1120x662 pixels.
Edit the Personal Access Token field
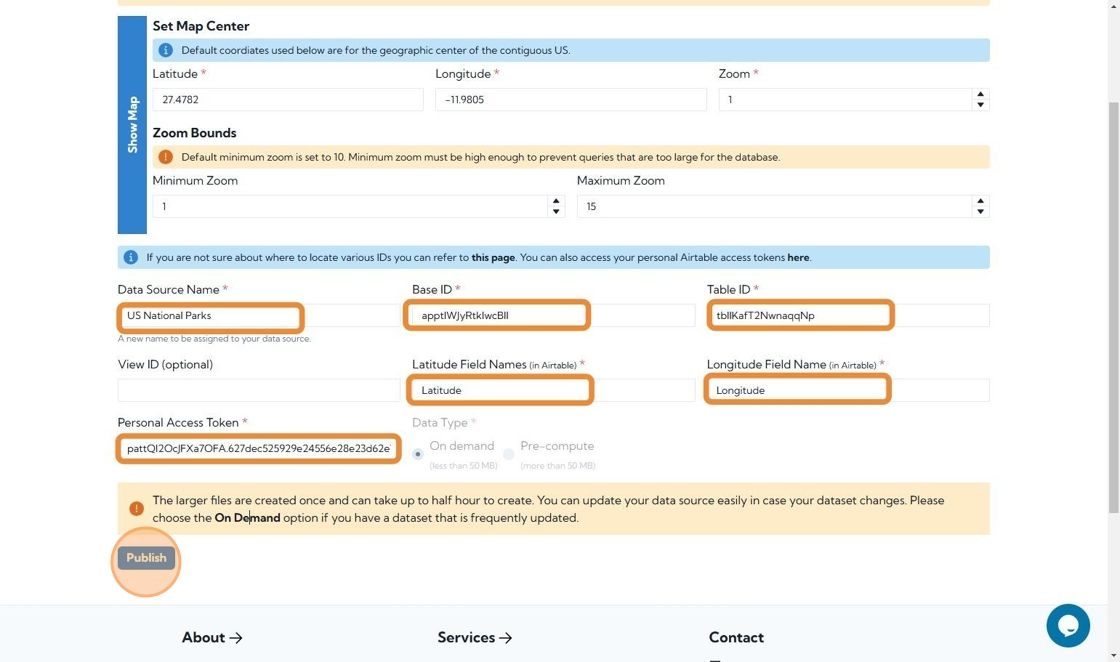pos(259,448)
